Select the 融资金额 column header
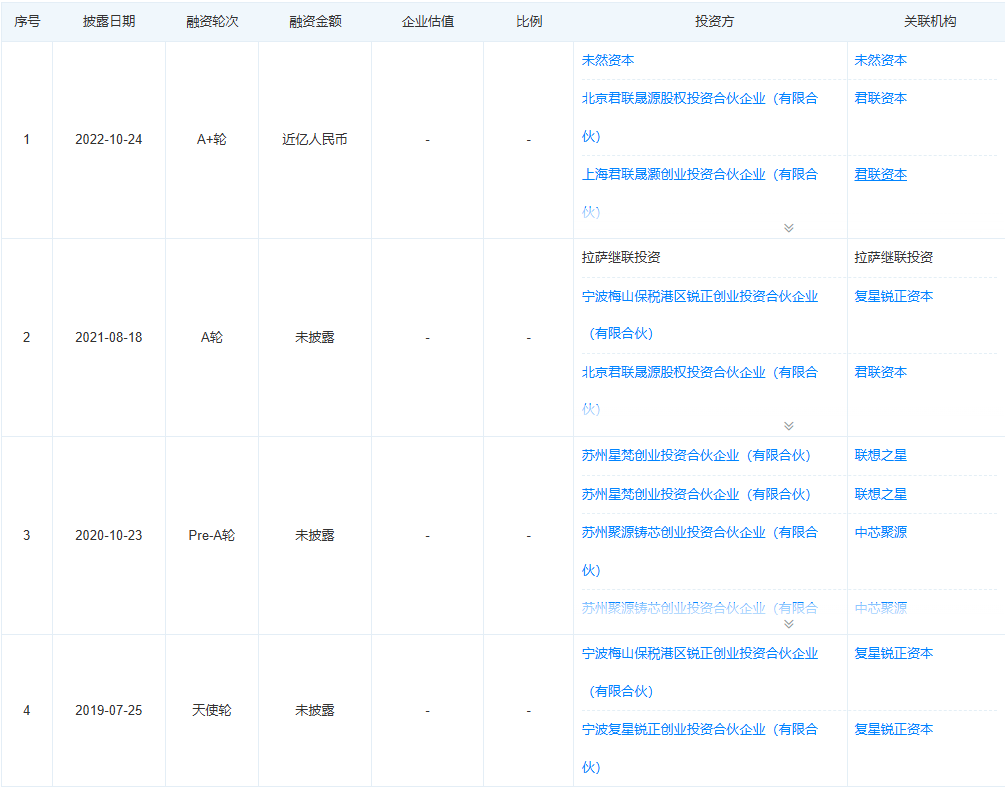This screenshot has height=788, width=1005. (x=315, y=21)
